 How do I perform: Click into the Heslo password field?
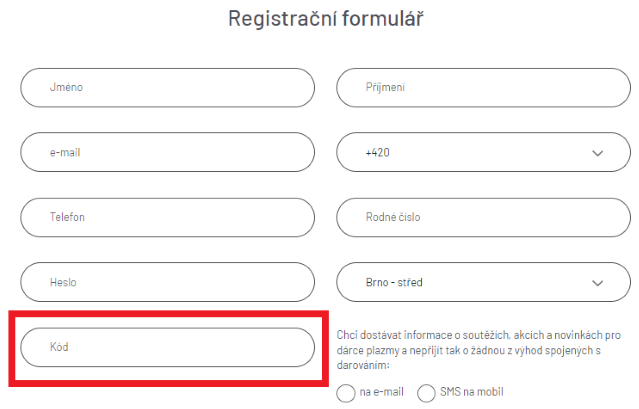pos(167,282)
